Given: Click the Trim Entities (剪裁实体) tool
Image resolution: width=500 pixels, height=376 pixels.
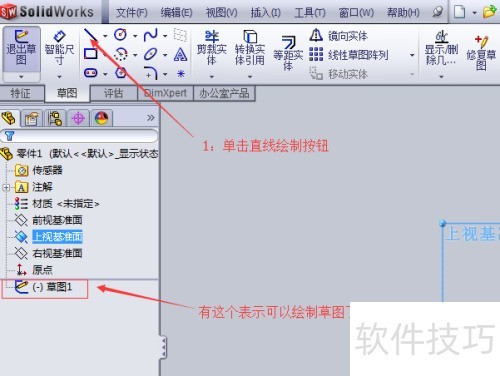Looking at the screenshot, I should point(212,48).
